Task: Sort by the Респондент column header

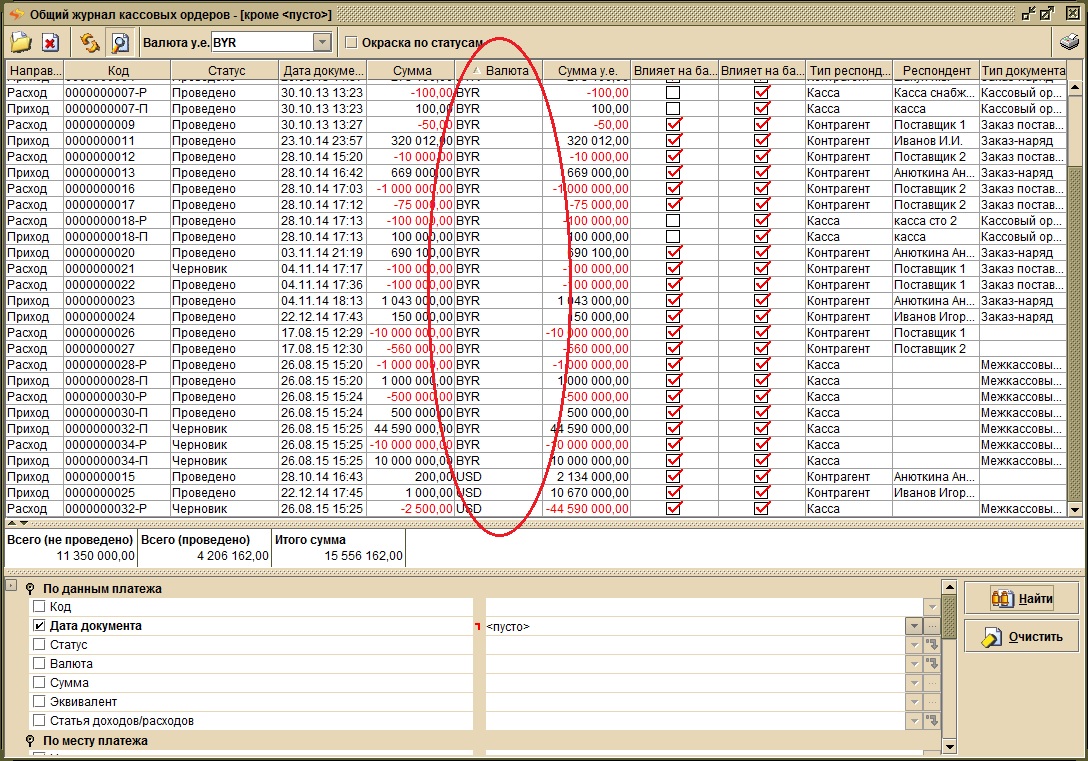Action: tap(936, 71)
